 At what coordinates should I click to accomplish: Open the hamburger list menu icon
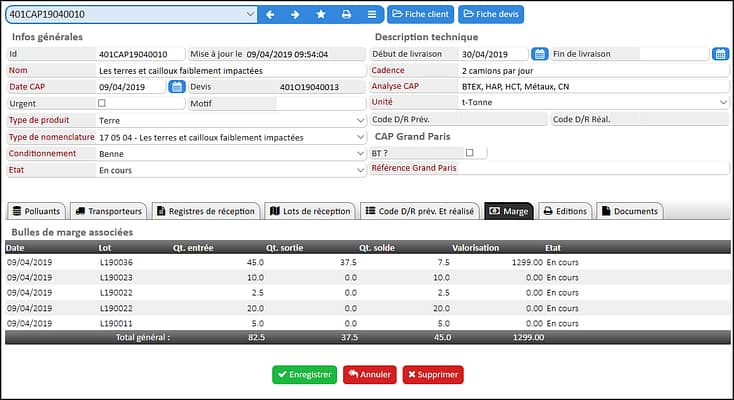click(x=372, y=15)
